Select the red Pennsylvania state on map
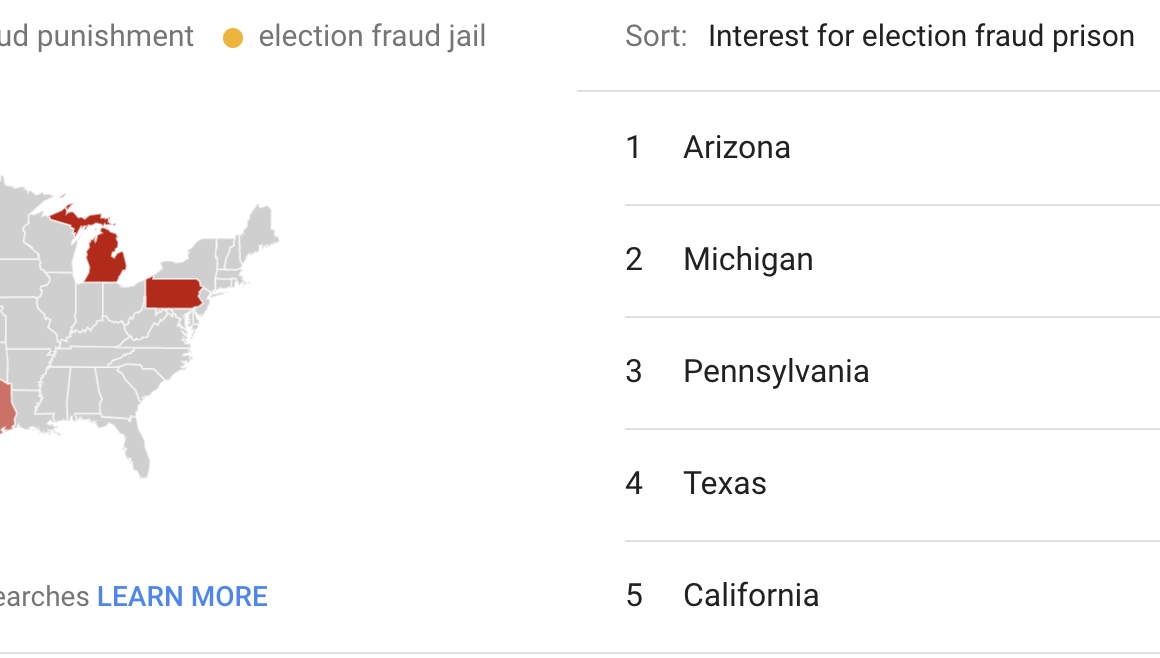1160x658 pixels. click(x=173, y=294)
